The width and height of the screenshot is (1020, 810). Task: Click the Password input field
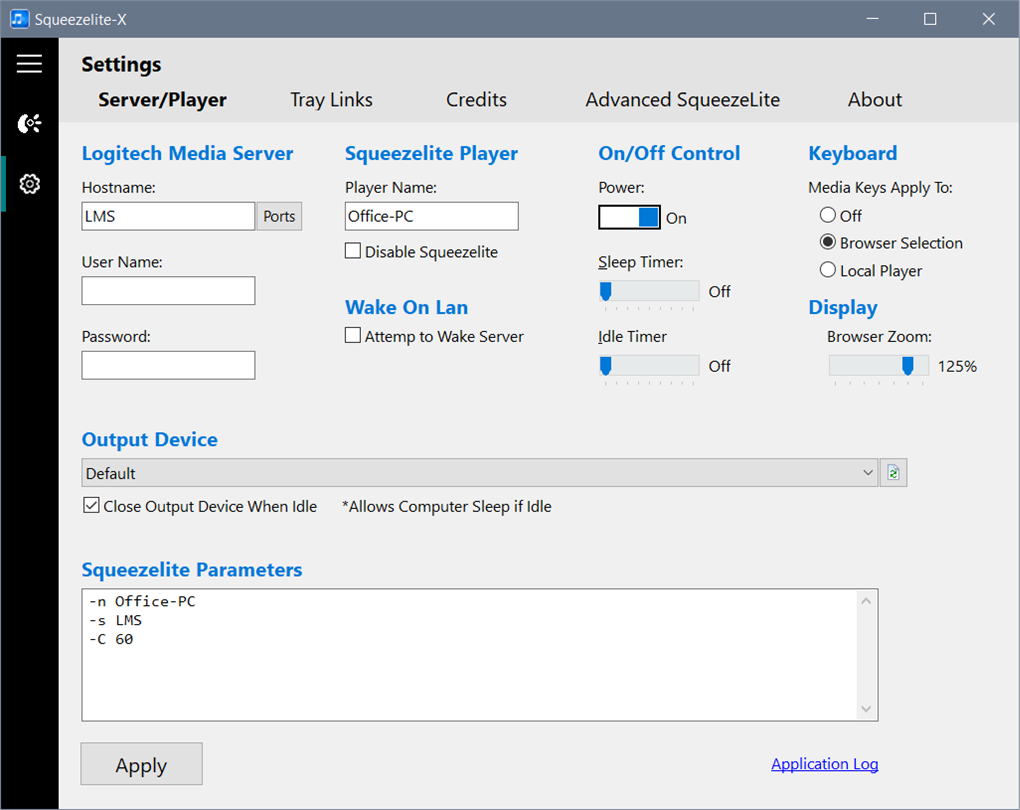click(168, 365)
